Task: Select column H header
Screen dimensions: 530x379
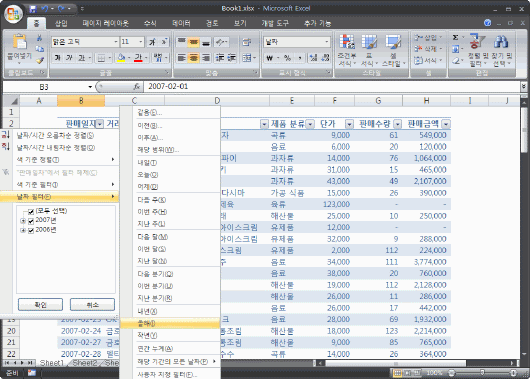Action: click(x=426, y=100)
